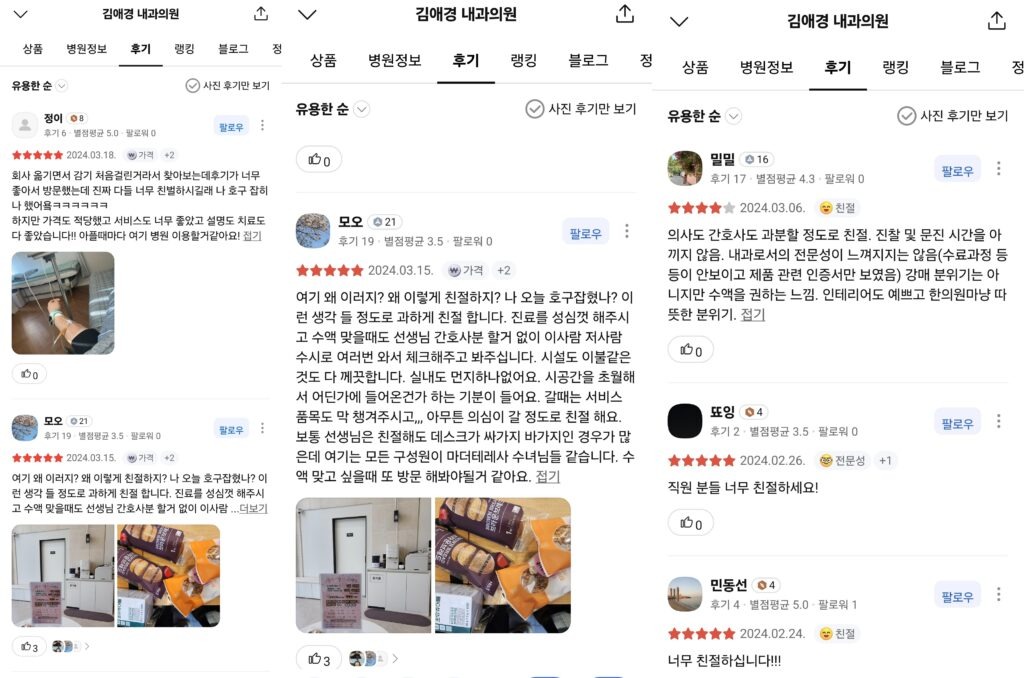Follow 민동선 with 팔로우 button
1024x678 pixels.
point(957,595)
